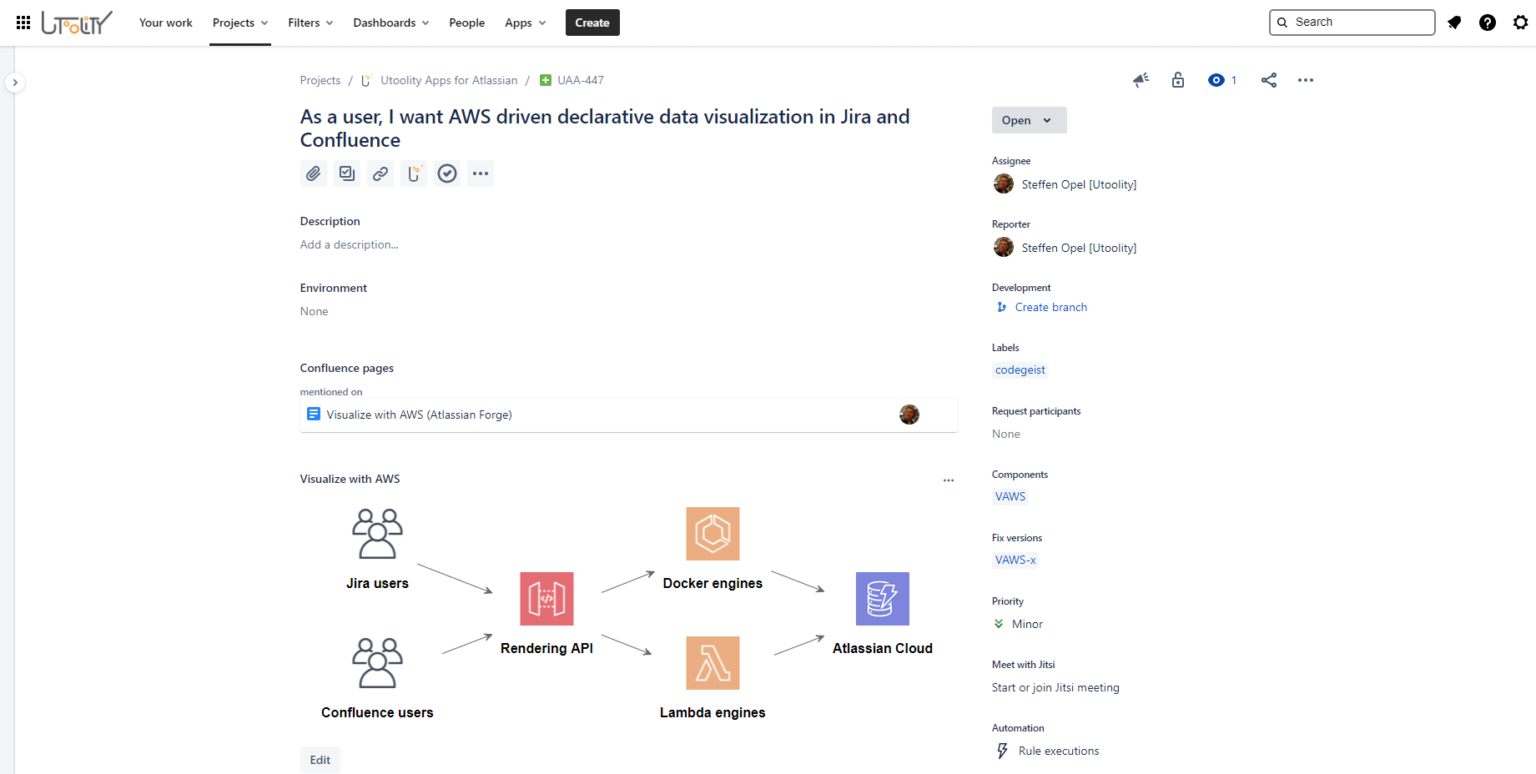
Task: Click the link issue icon
Action: coord(380,173)
